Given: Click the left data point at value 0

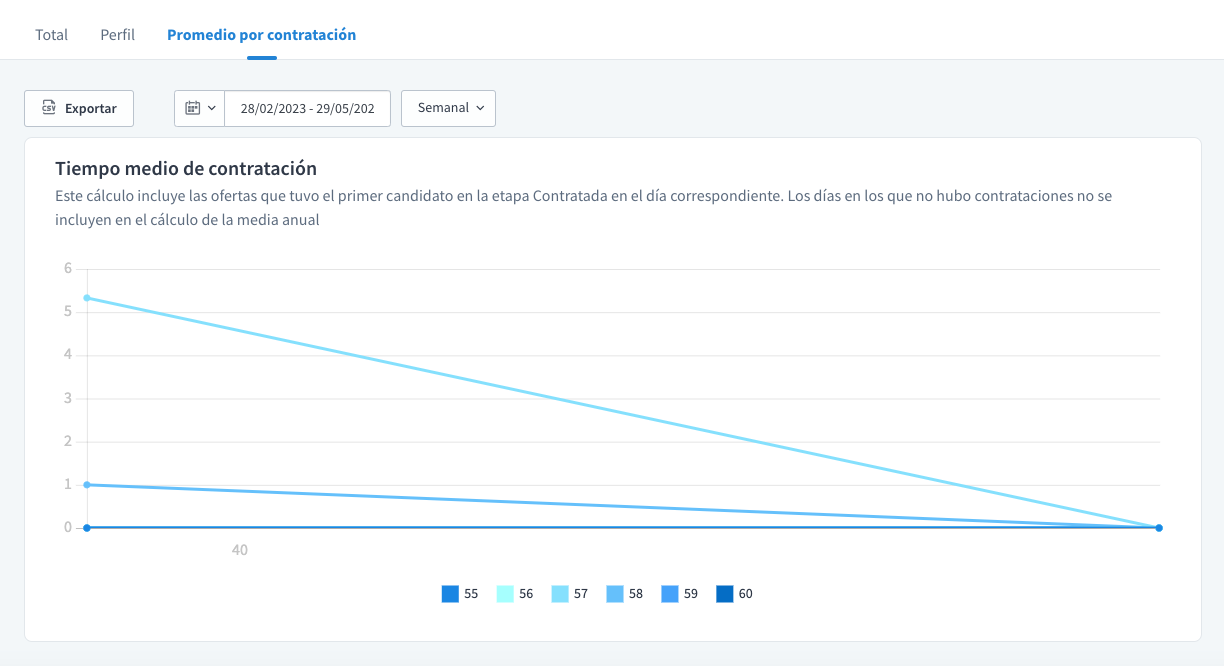Looking at the screenshot, I should click(x=87, y=528).
